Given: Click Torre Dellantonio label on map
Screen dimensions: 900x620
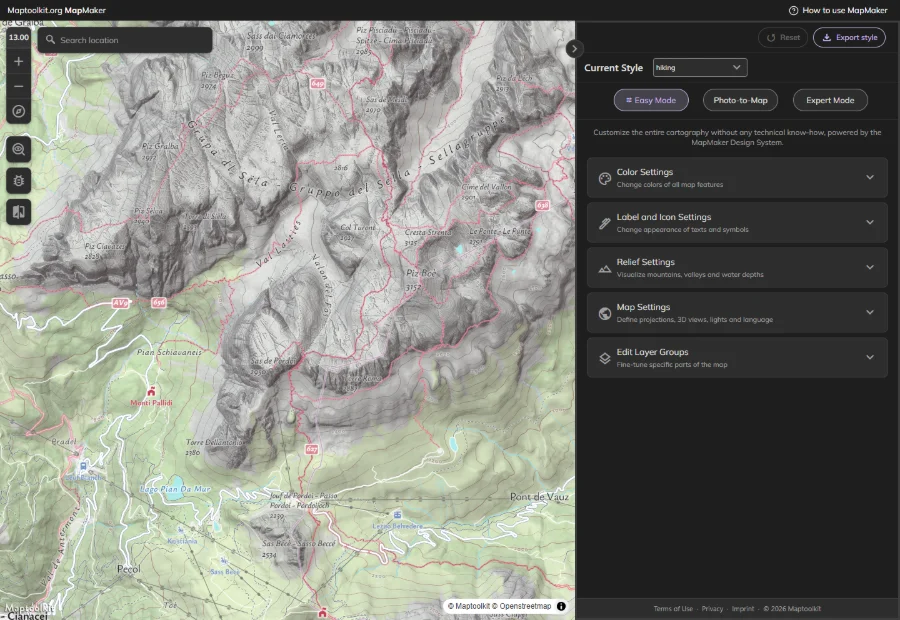Looking at the screenshot, I should tap(214, 442).
